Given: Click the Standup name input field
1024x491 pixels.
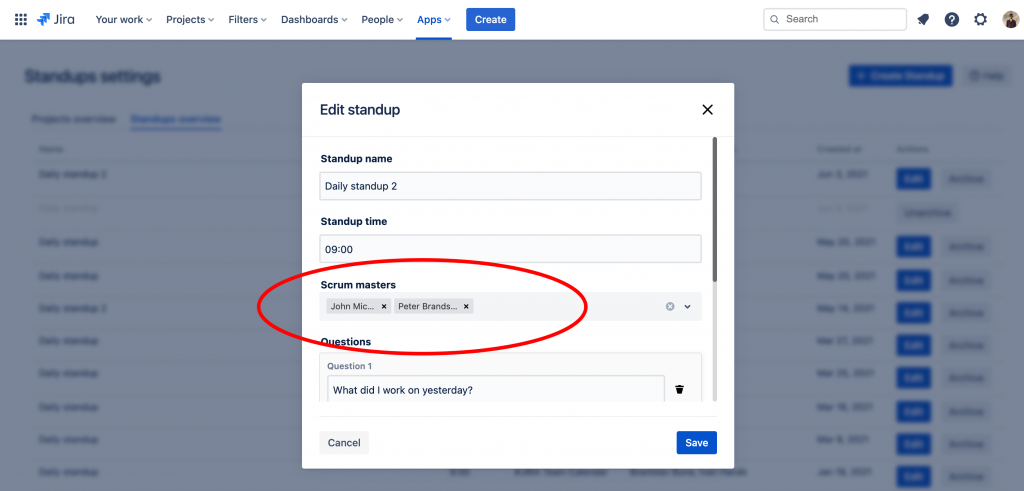Looking at the screenshot, I should coord(511,186).
